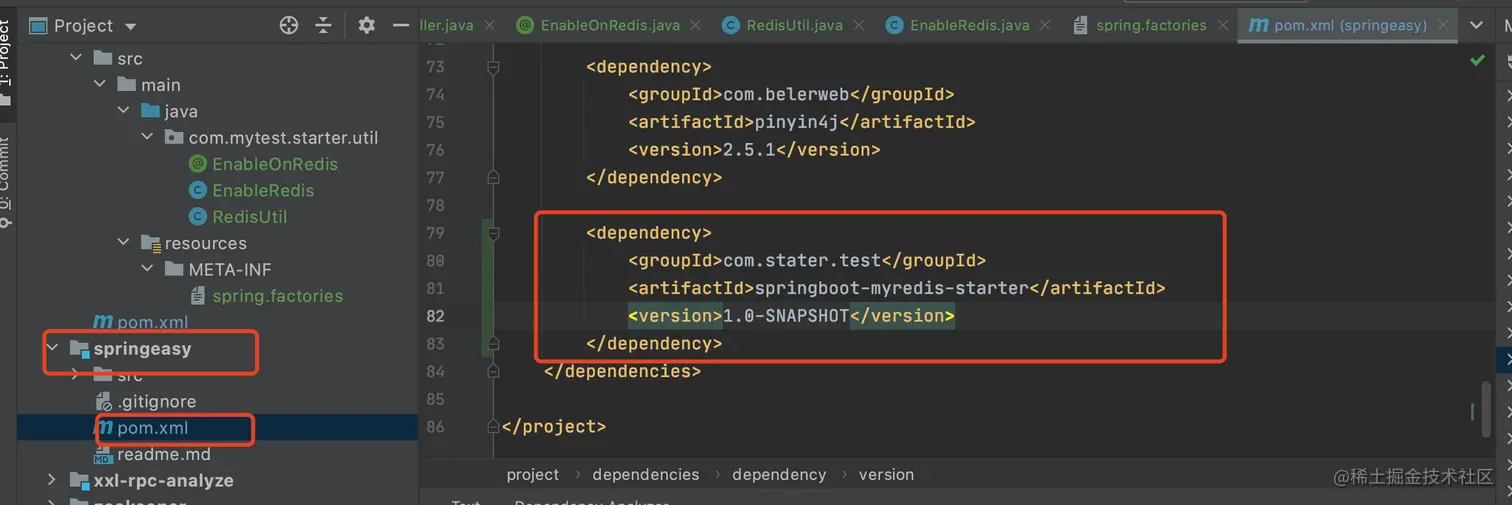The height and width of the screenshot is (505, 1512).
Task: Click the 'version' breadcrumb
Action: (x=886, y=474)
